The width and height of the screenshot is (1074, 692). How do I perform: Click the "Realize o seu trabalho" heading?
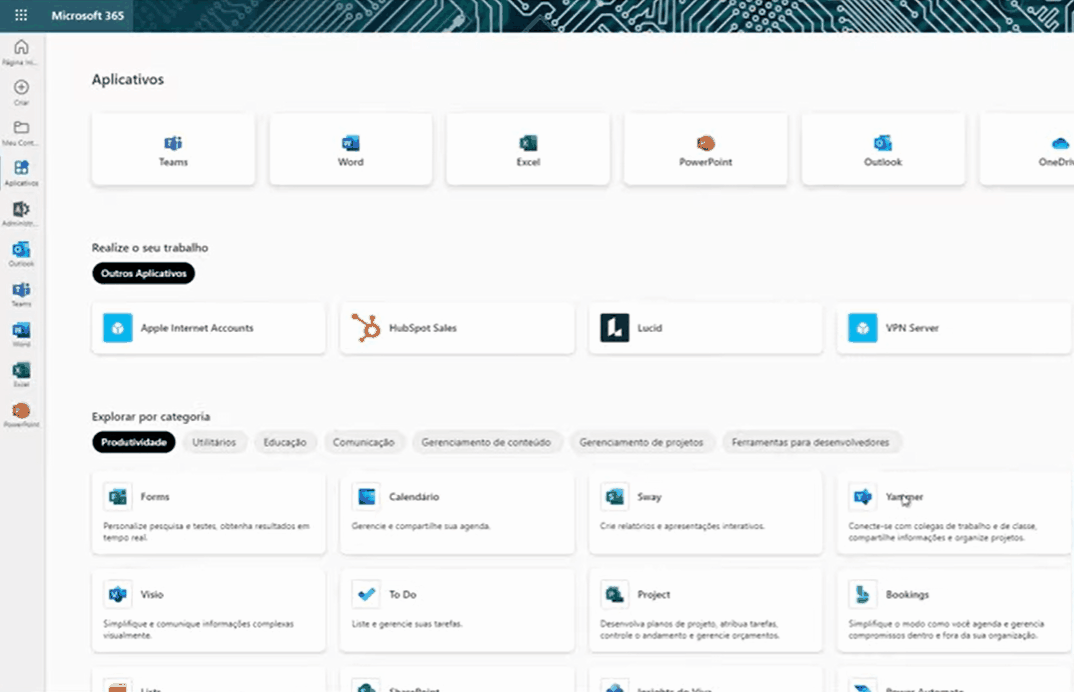150,247
